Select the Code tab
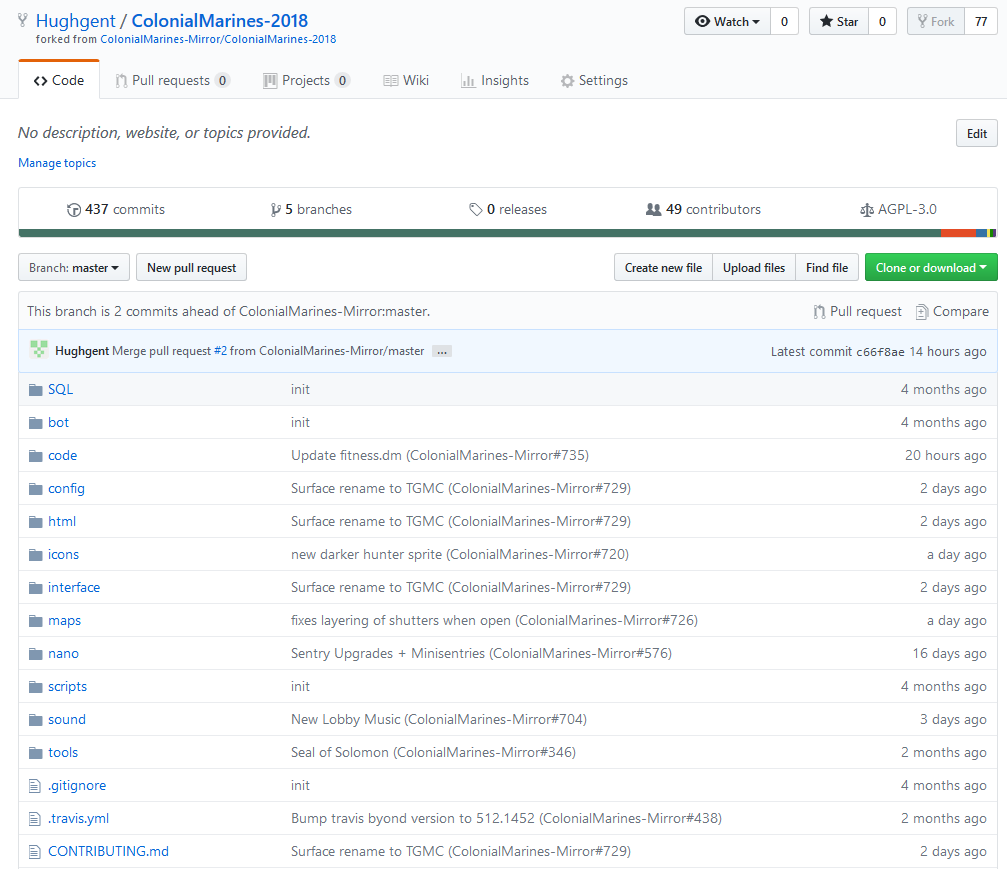 click(59, 81)
